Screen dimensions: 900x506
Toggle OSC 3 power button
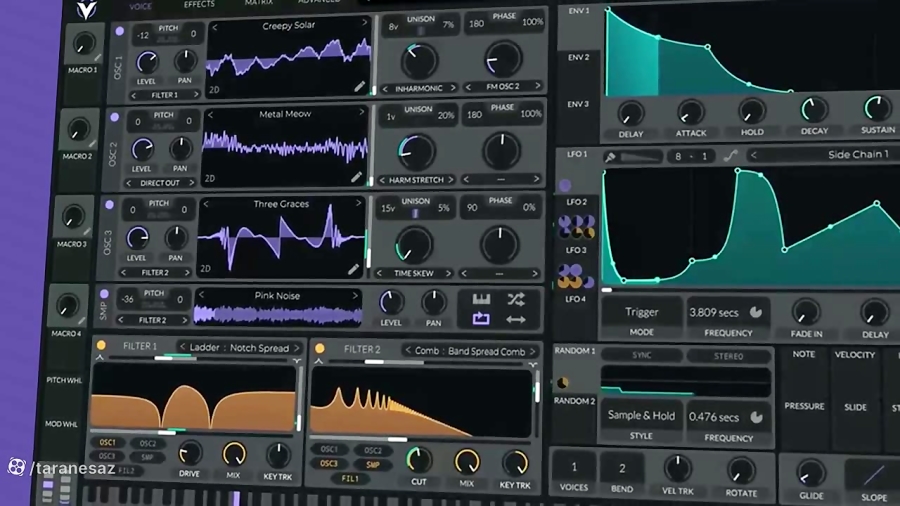(x=109, y=204)
